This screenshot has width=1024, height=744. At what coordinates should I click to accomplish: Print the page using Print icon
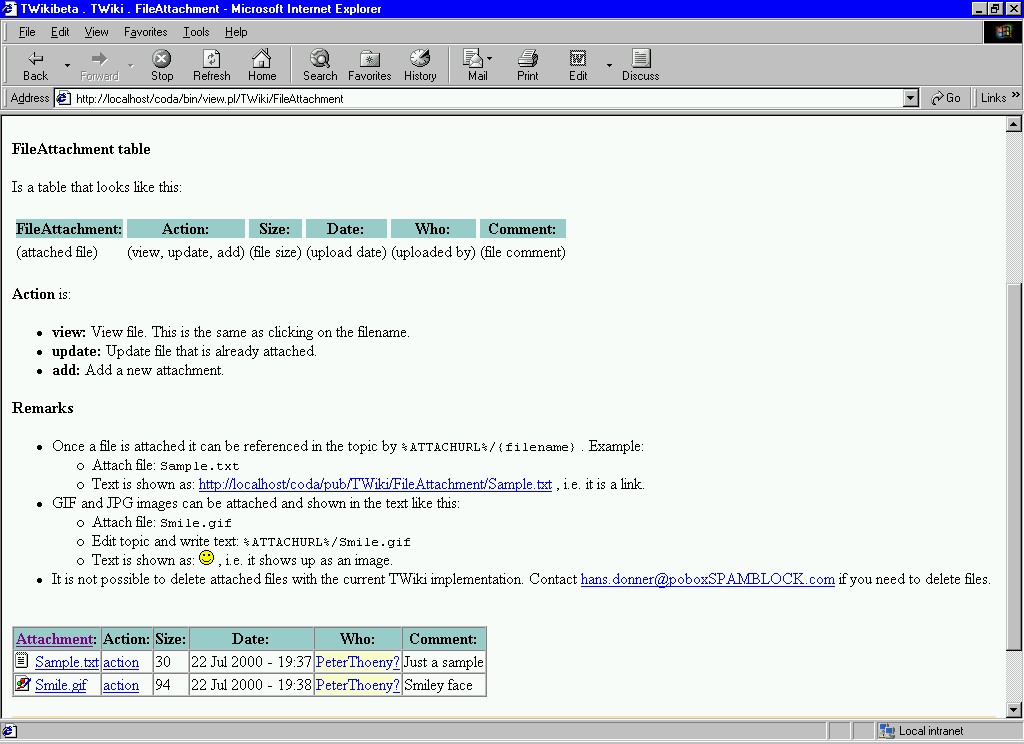tap(527, 65)
